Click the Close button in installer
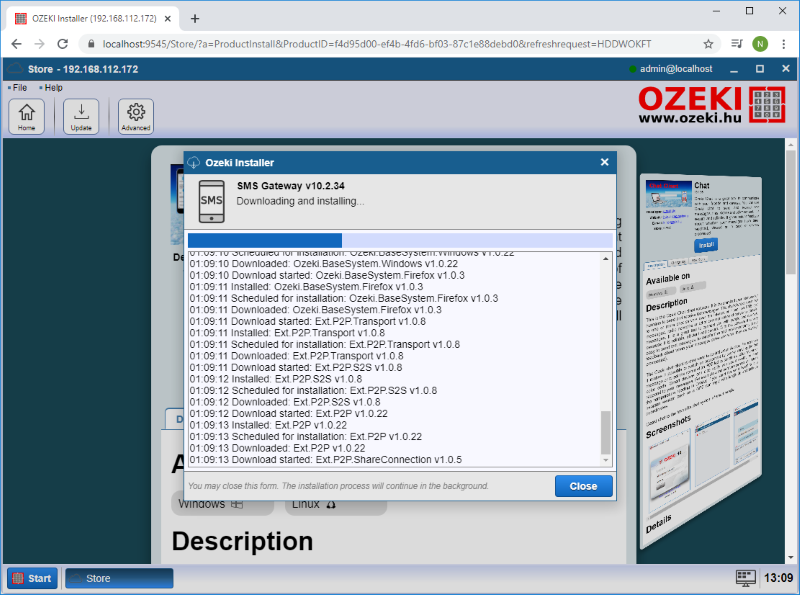This screenshot has width=800, height=595. point(583,486)
